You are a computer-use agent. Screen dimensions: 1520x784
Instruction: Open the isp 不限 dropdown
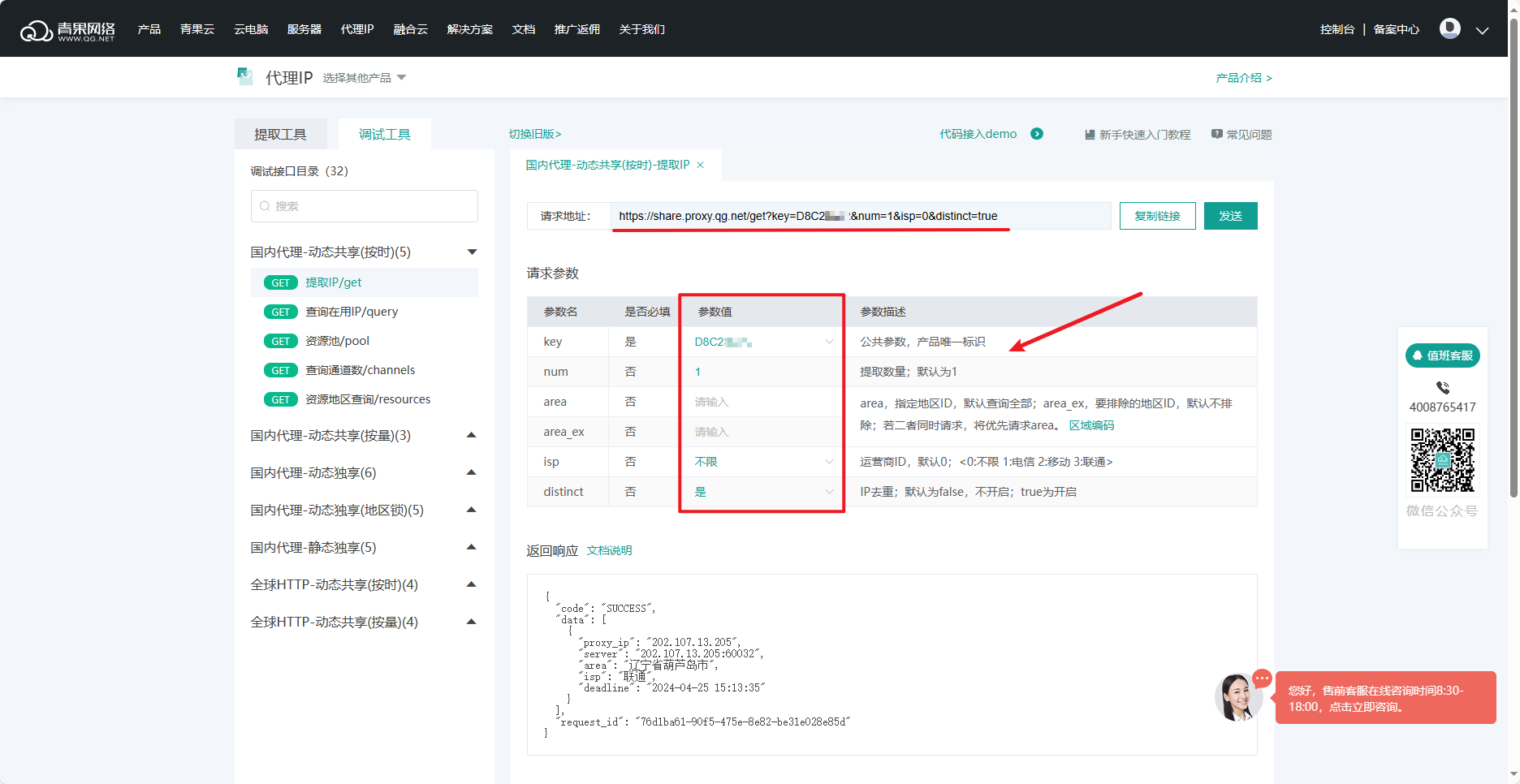[x=828, y=462]
